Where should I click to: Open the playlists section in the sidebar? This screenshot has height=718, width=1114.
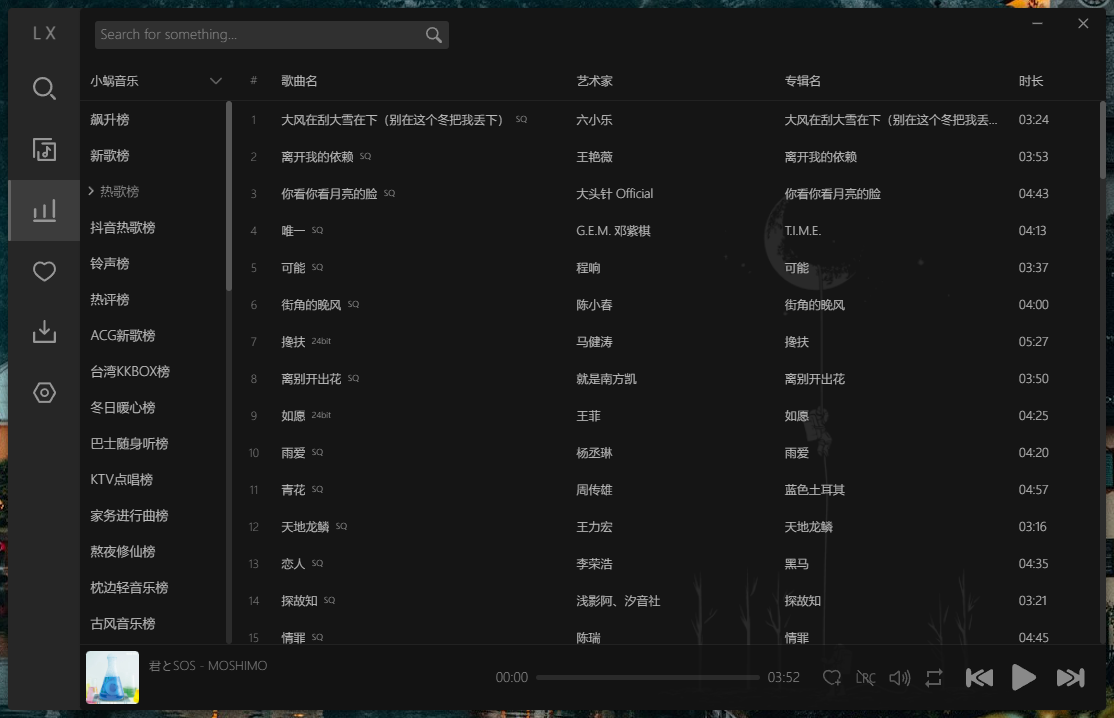pyautogui.click(x=44, y=149)
